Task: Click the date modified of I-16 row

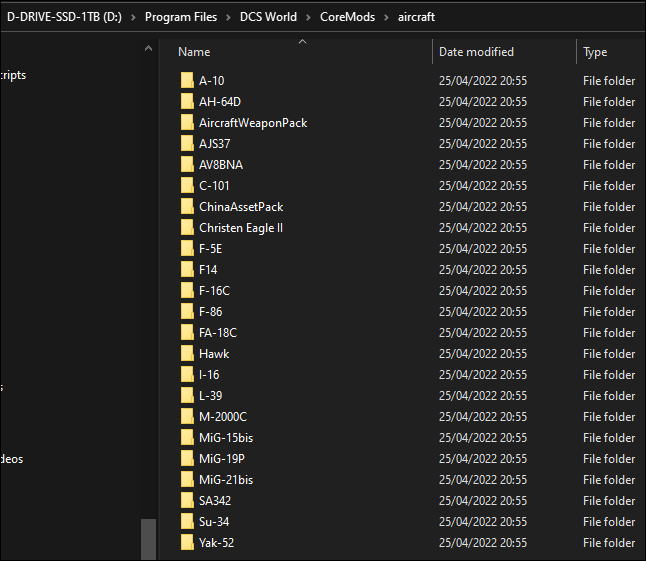Action: click(483, 375)
